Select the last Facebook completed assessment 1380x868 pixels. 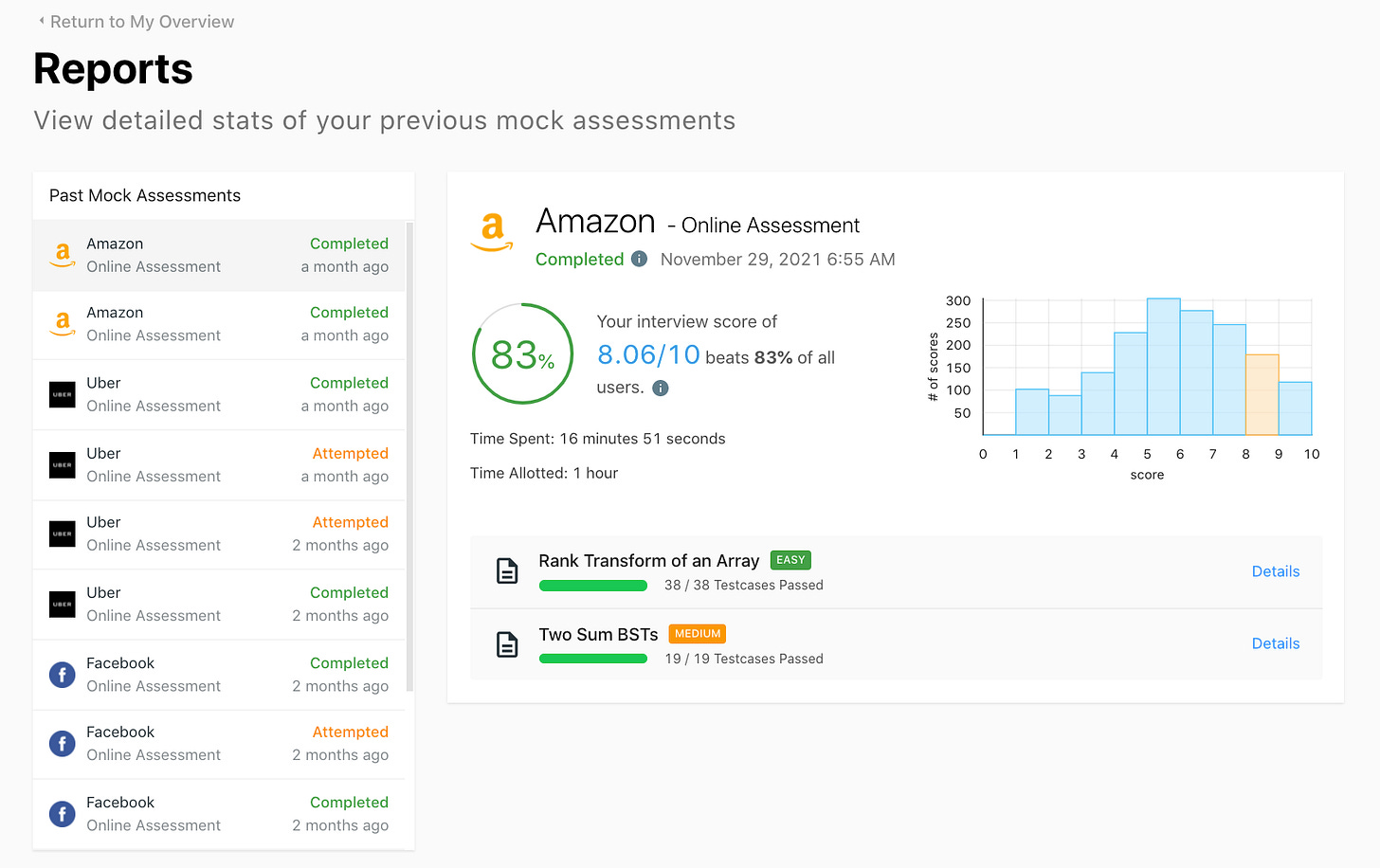219,814
